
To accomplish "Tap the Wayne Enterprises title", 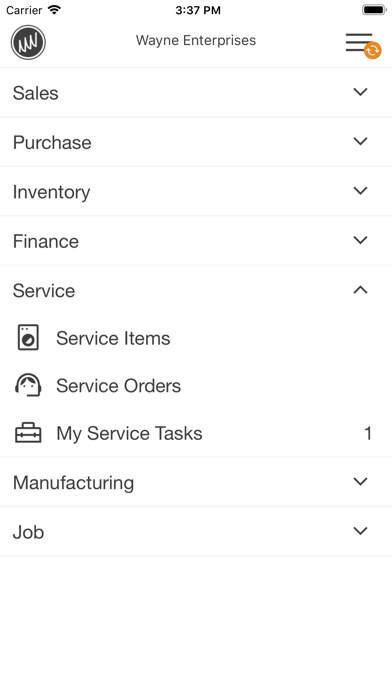I will (x=196, y=40).
